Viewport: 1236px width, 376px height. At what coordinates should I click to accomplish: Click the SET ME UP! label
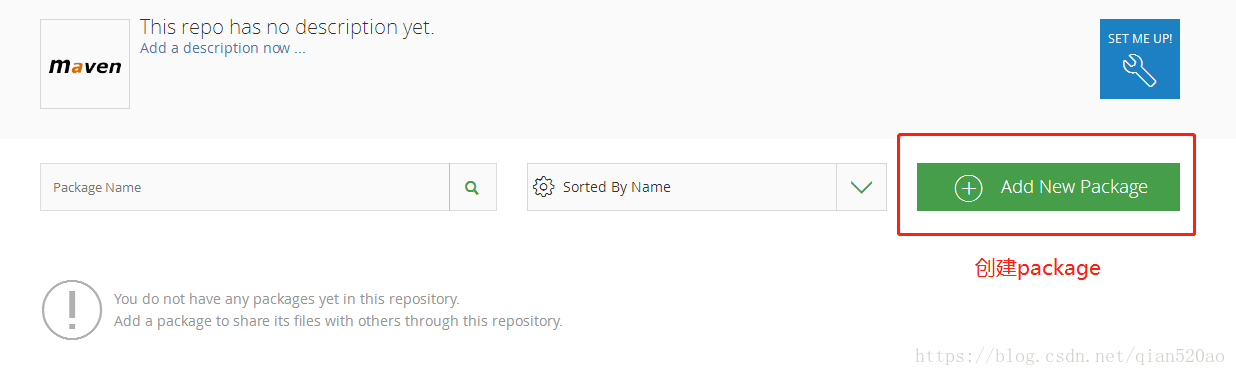pyautogui.click(x=1140, y=39)
